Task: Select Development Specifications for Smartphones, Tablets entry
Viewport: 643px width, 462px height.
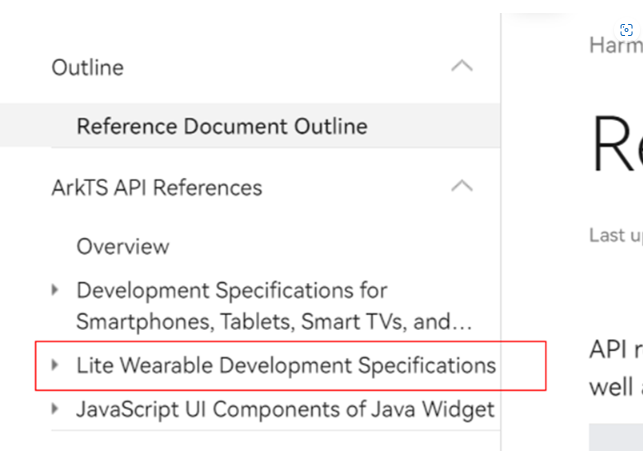Action: pos(273,306)
